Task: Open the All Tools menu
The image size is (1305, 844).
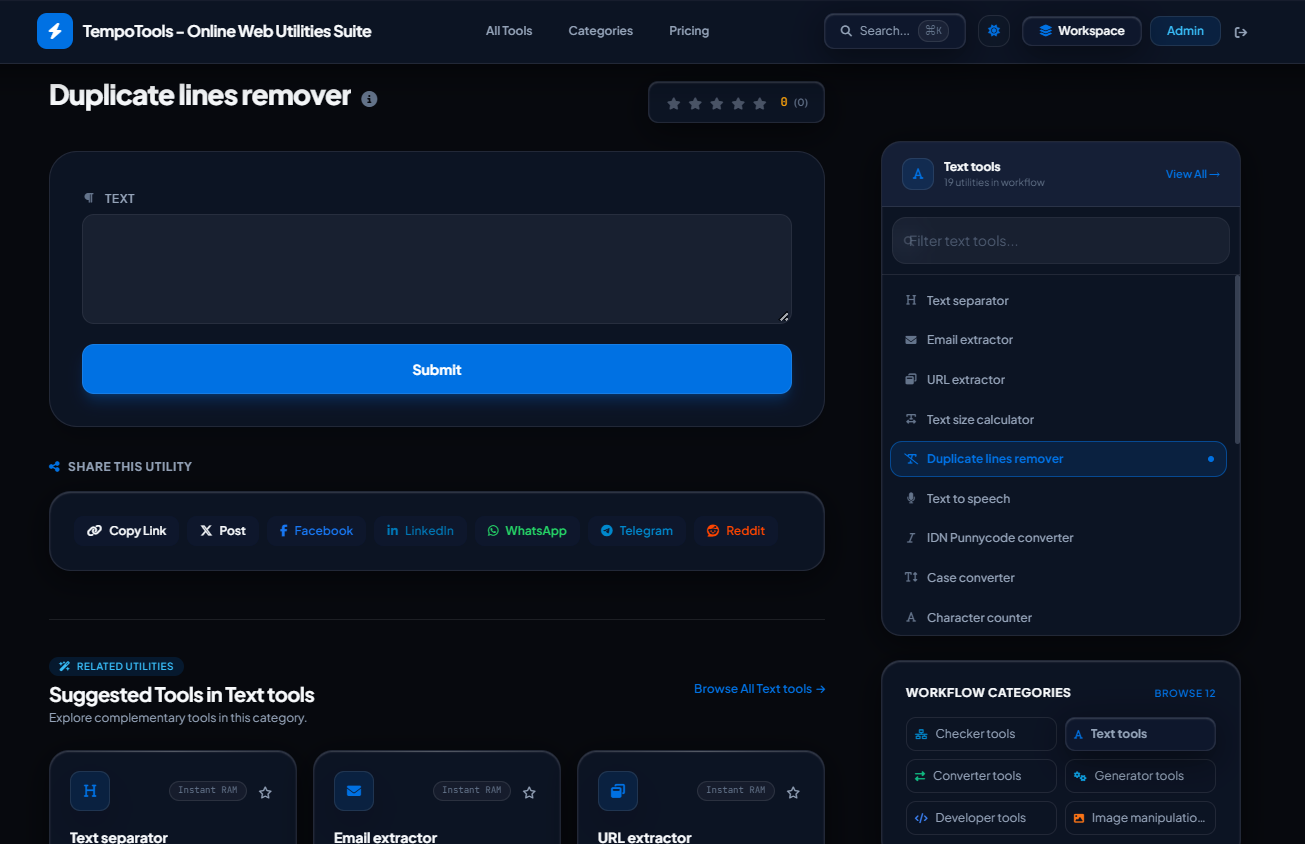Action: point(509,31)
